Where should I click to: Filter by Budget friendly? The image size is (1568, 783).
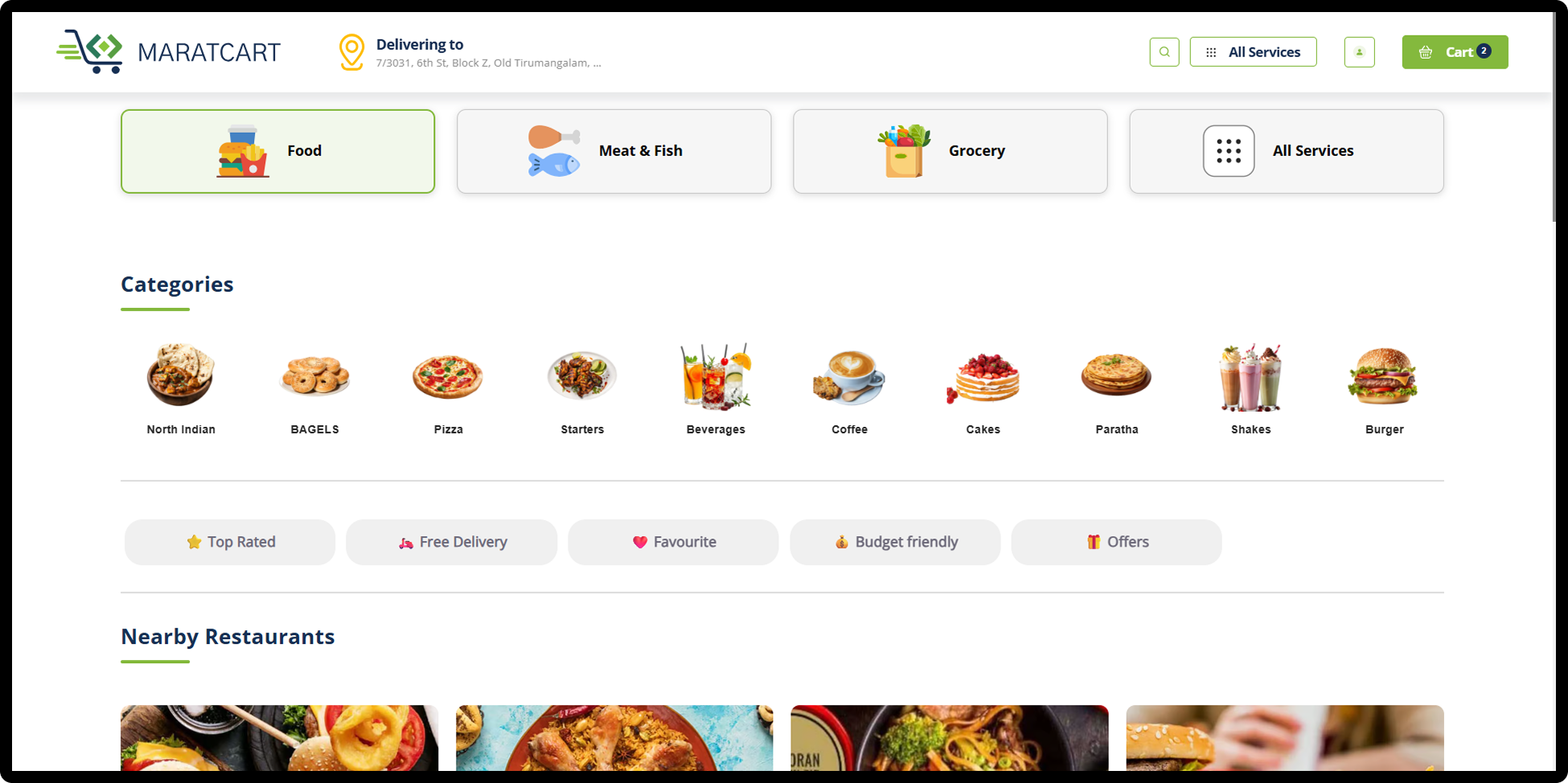tap(895, 542)
